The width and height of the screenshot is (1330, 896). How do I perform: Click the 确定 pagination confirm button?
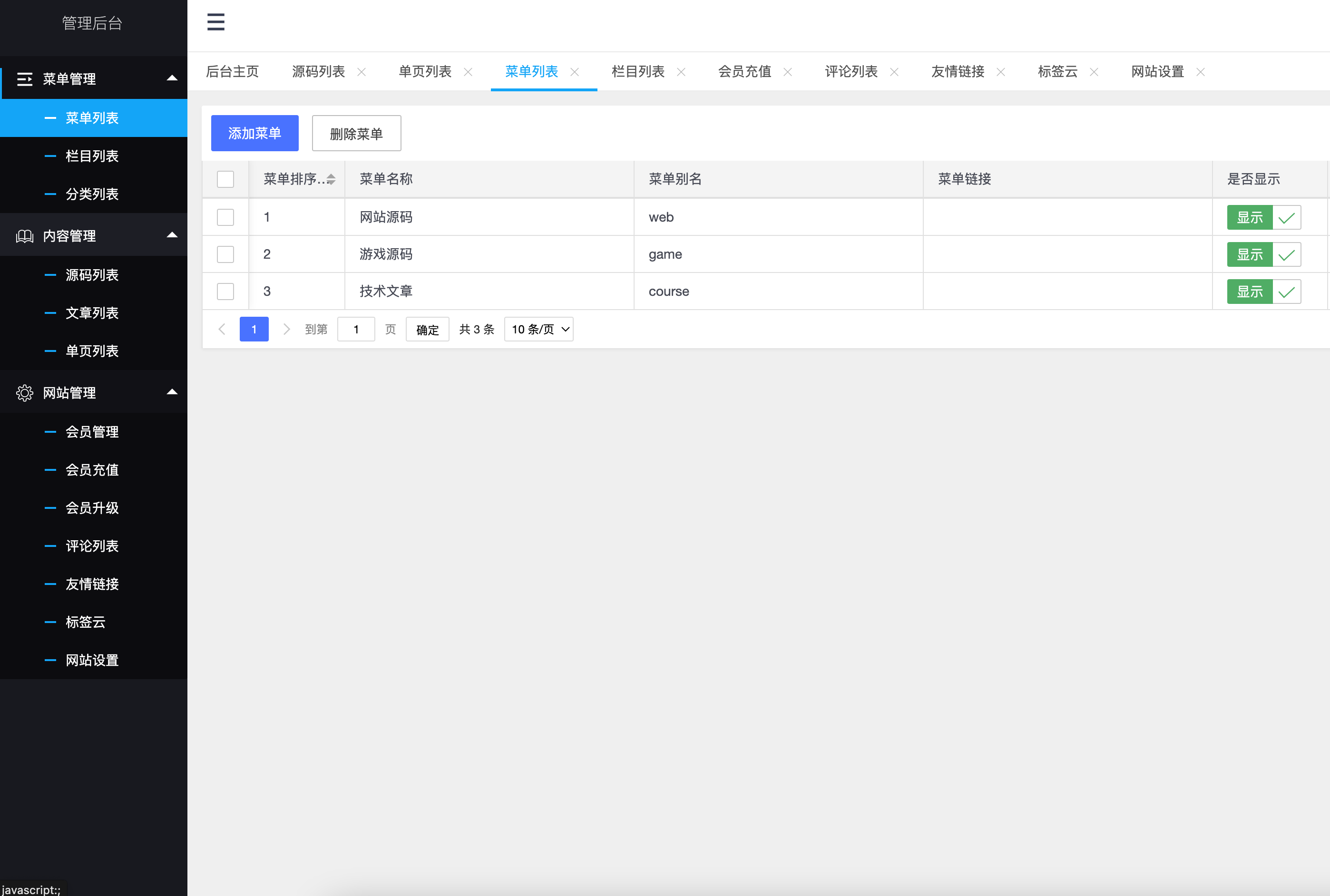coord(428,329)
